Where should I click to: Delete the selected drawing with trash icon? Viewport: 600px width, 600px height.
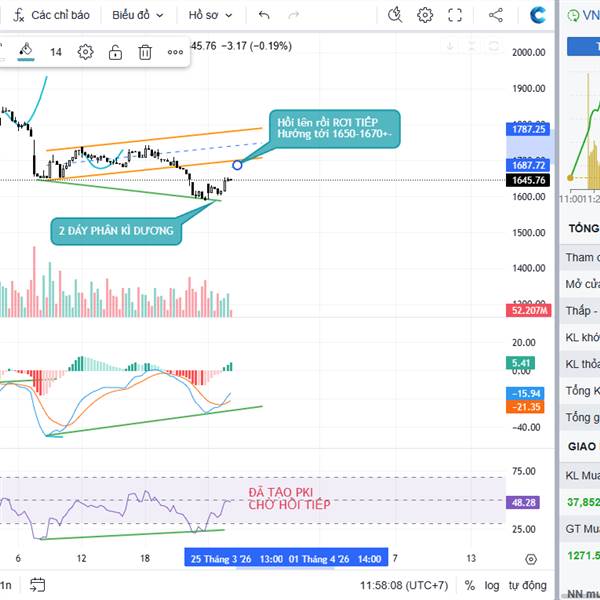click(x=145, y=52)
